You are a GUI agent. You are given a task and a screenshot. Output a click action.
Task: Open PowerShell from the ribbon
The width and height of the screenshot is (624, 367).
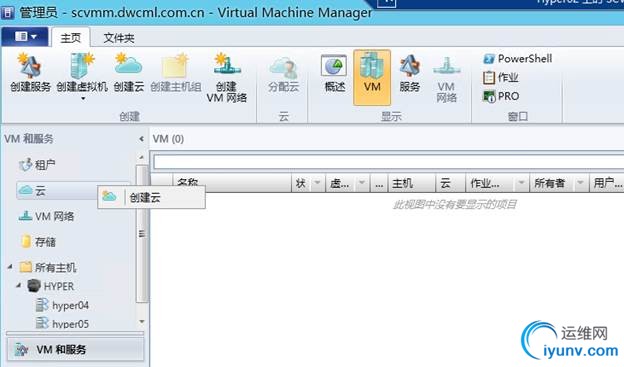(x=518, y=59)
